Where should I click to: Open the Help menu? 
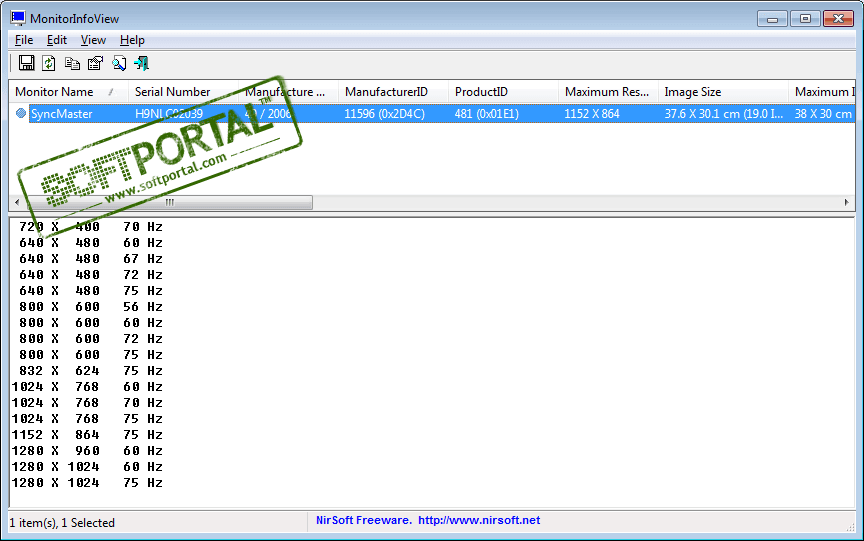[x=132, y=40]
